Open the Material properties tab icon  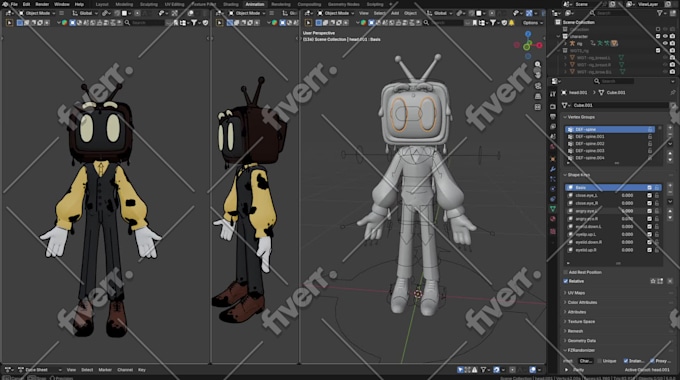click(x=552, y=219)
